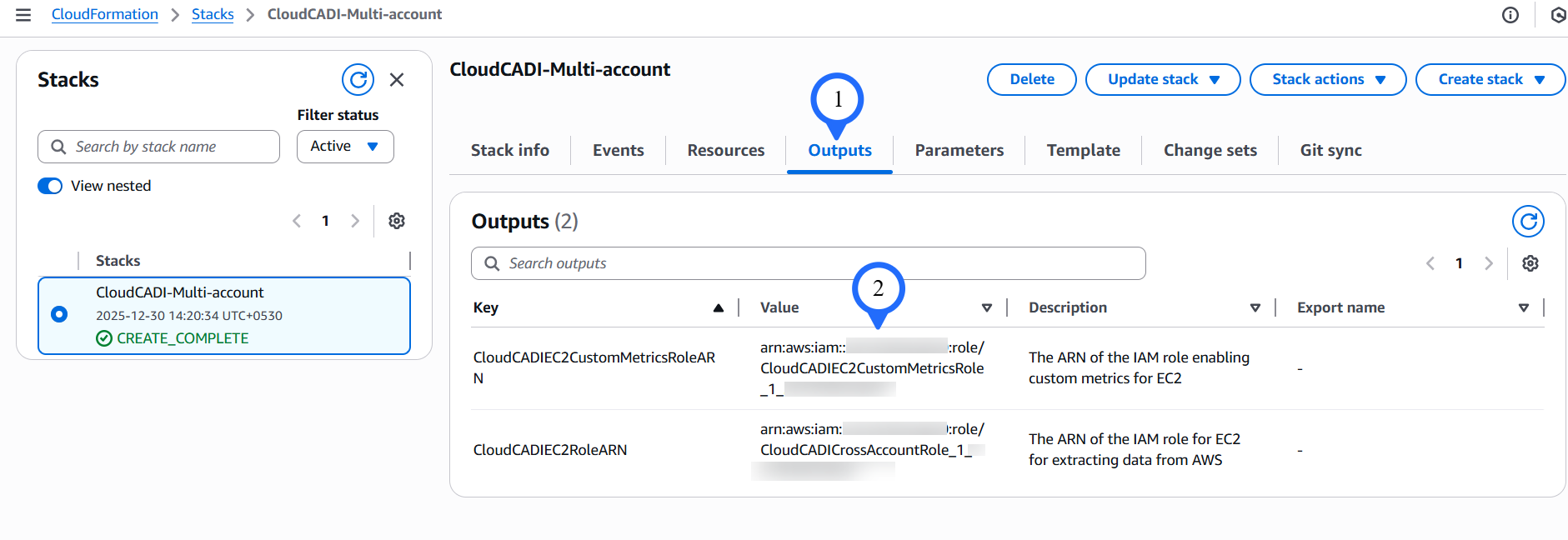Switch to the Events tab

(x=618, y=151)
